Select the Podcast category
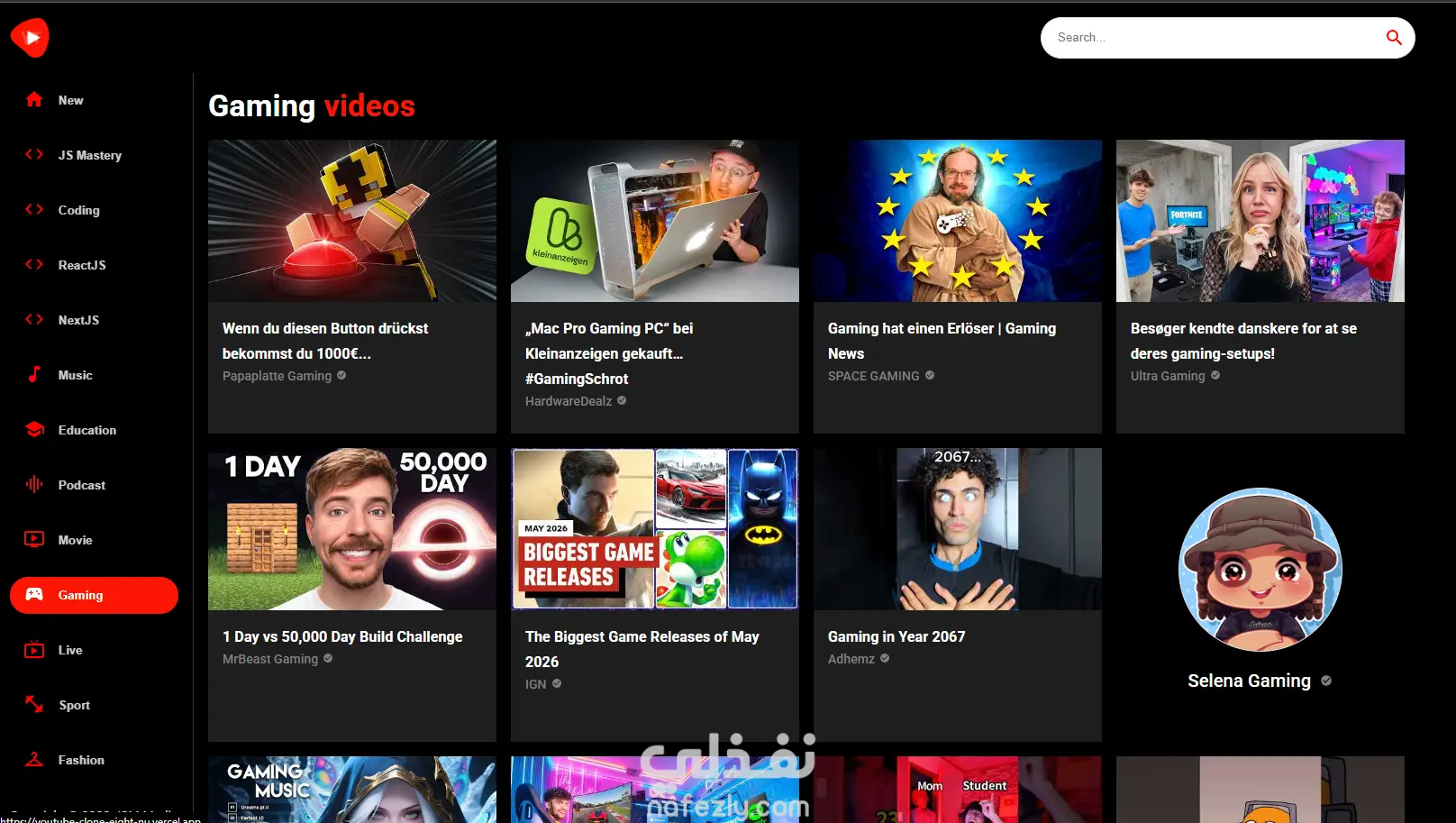Viewport: 1456px width, 823px height. 94,485
